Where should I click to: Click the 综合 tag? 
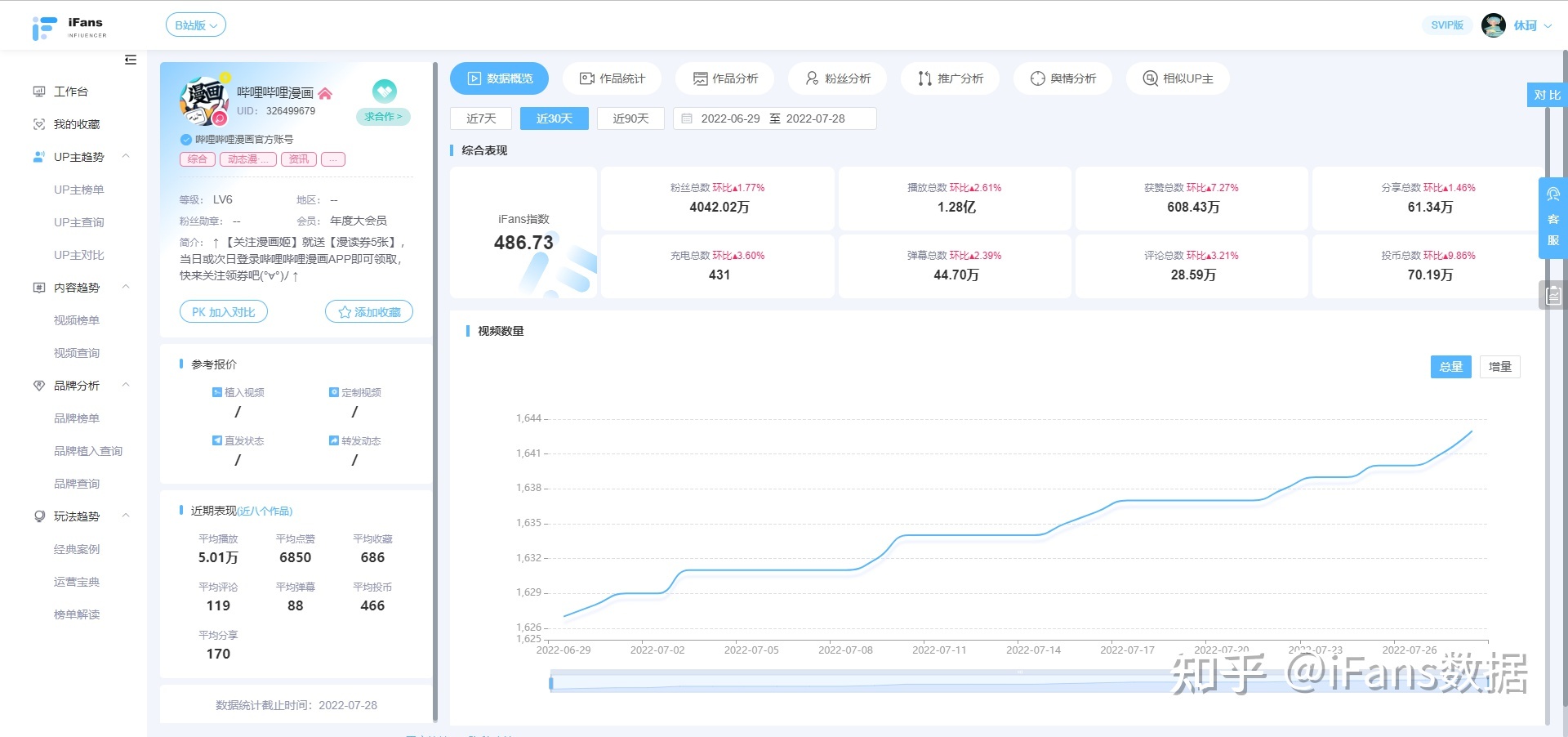(x=198, y=159)
